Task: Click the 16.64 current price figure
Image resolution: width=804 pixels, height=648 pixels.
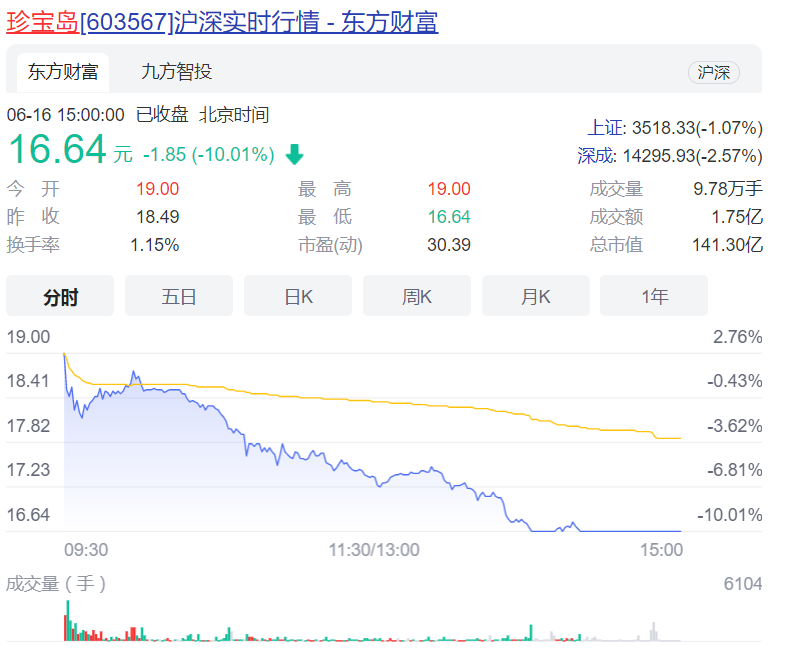Action: tap(57, 150)
